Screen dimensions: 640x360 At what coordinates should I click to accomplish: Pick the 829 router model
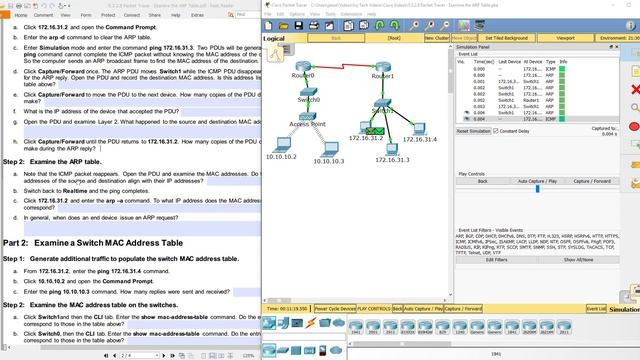pyautogui.click(x=442, y=327)
